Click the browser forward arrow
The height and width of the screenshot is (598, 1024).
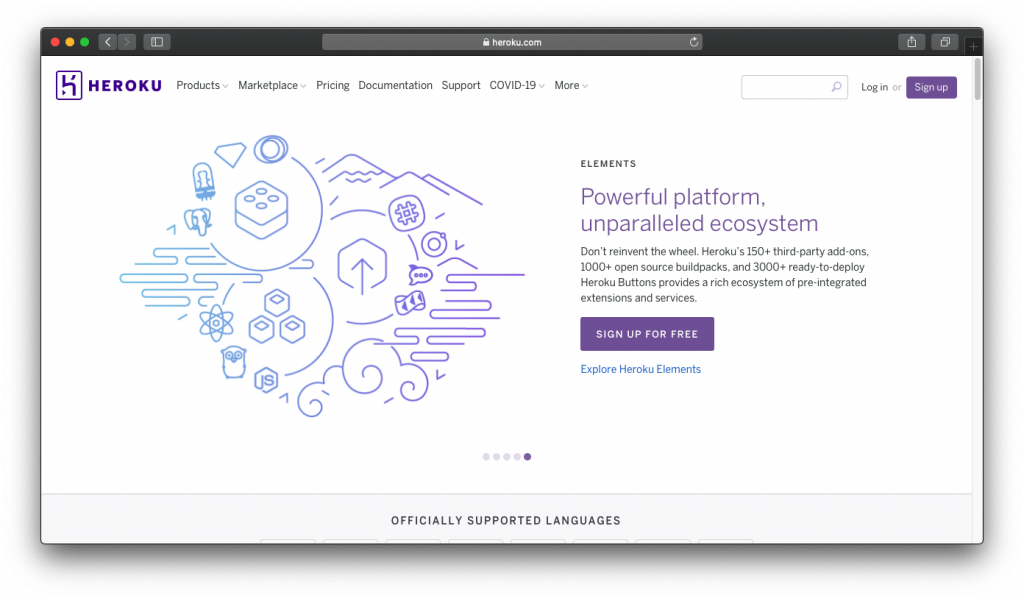[x=127, y=42]
